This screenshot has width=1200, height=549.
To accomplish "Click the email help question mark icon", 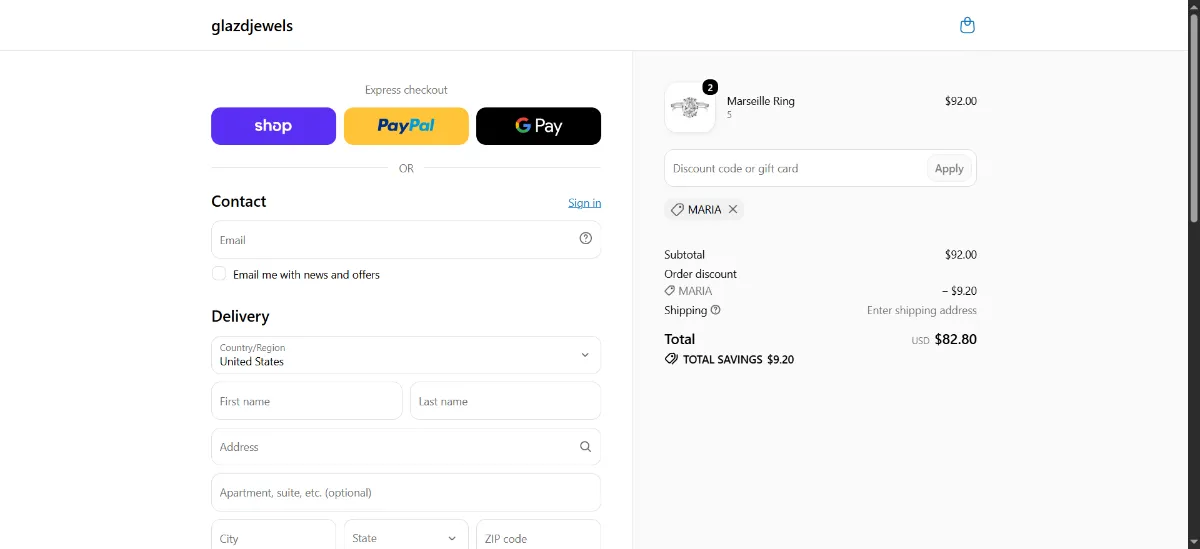I will pos(586,238).
